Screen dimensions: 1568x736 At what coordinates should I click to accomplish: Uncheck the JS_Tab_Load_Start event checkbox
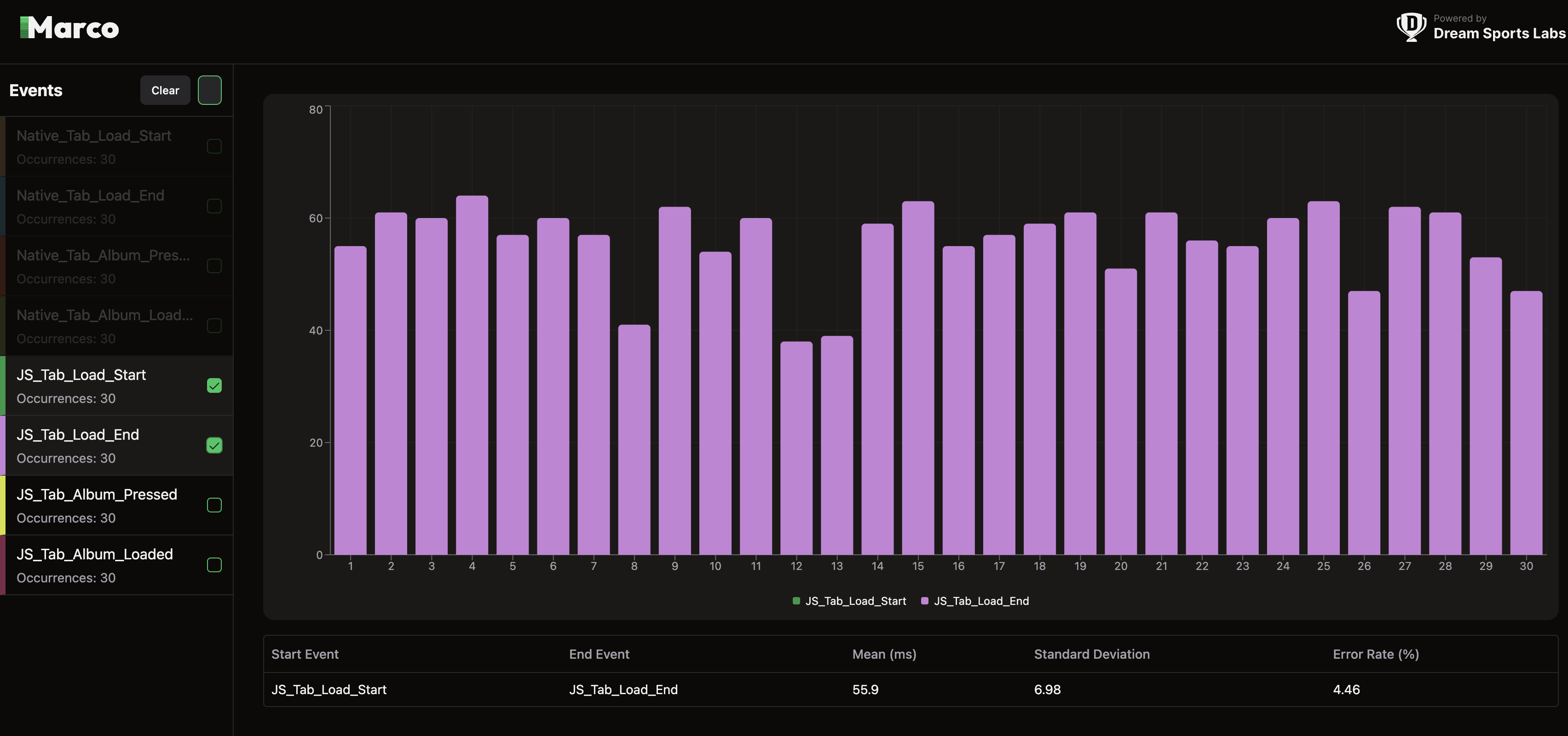pyautogui.click(x=214, y=386)
